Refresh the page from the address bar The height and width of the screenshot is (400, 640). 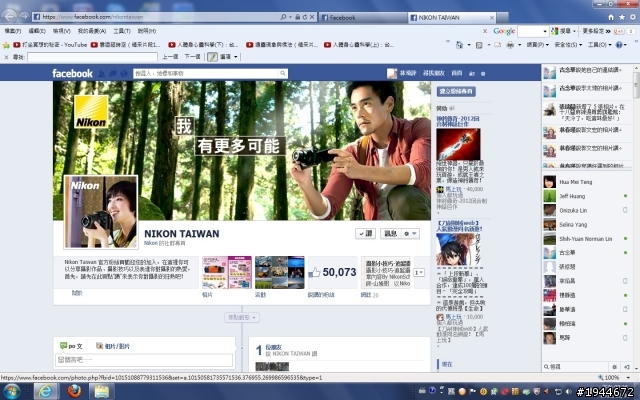(x=304, y=17)
